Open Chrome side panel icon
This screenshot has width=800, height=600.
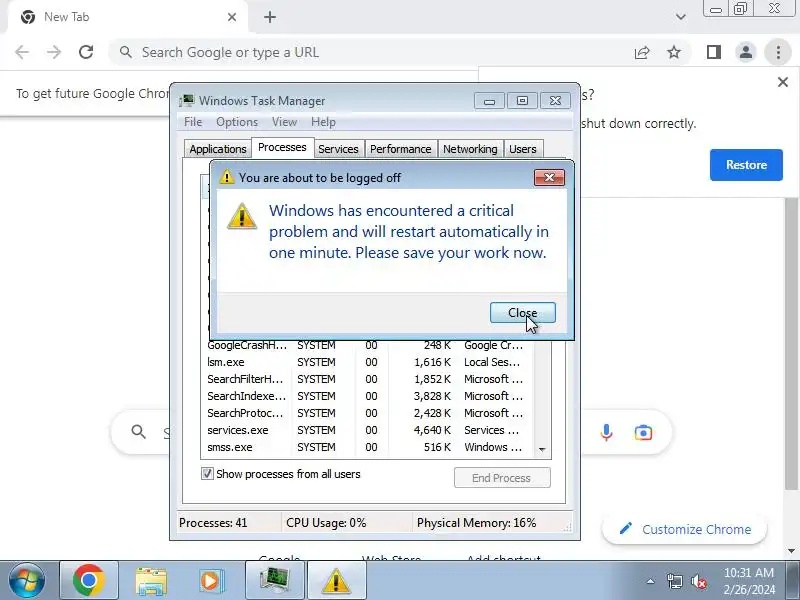point(714,52)
